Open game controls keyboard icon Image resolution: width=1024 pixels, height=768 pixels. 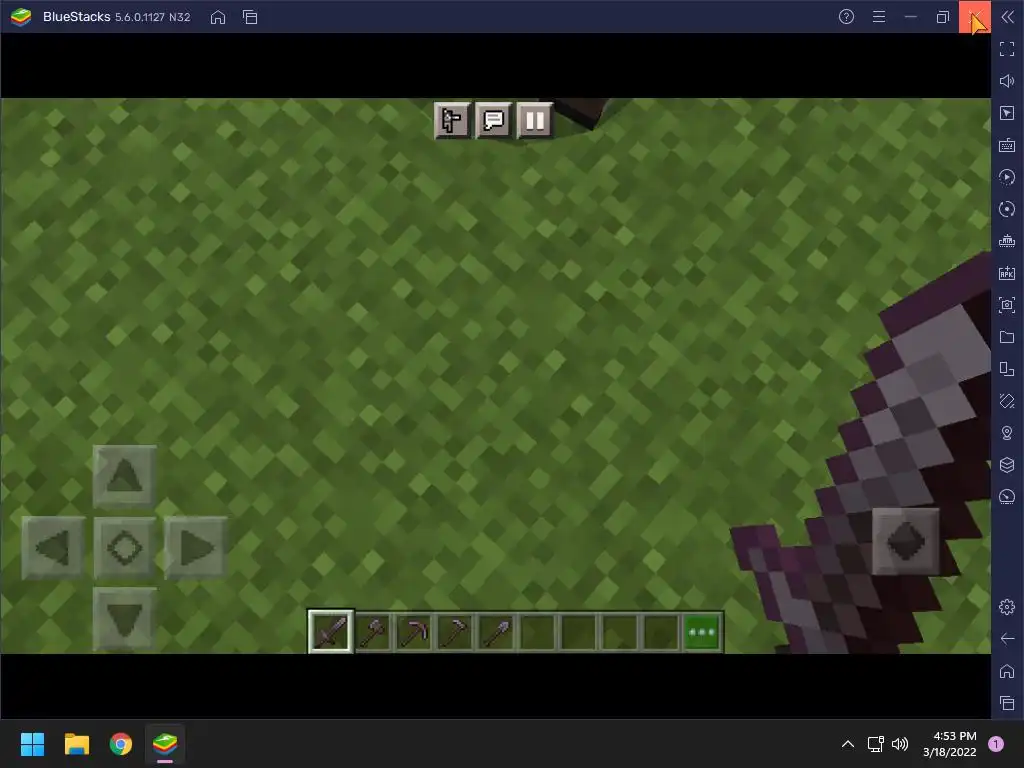[x=1007, y=145]
